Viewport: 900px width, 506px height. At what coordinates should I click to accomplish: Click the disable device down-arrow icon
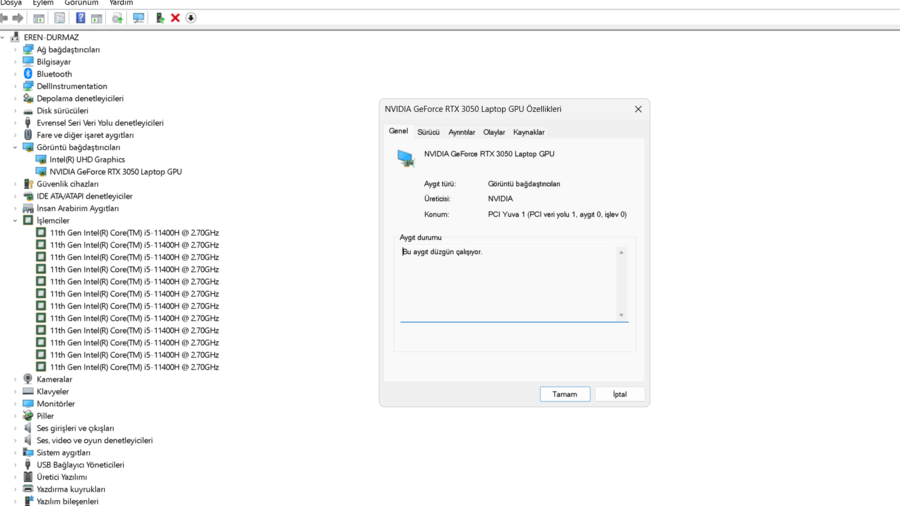[191, 18]
